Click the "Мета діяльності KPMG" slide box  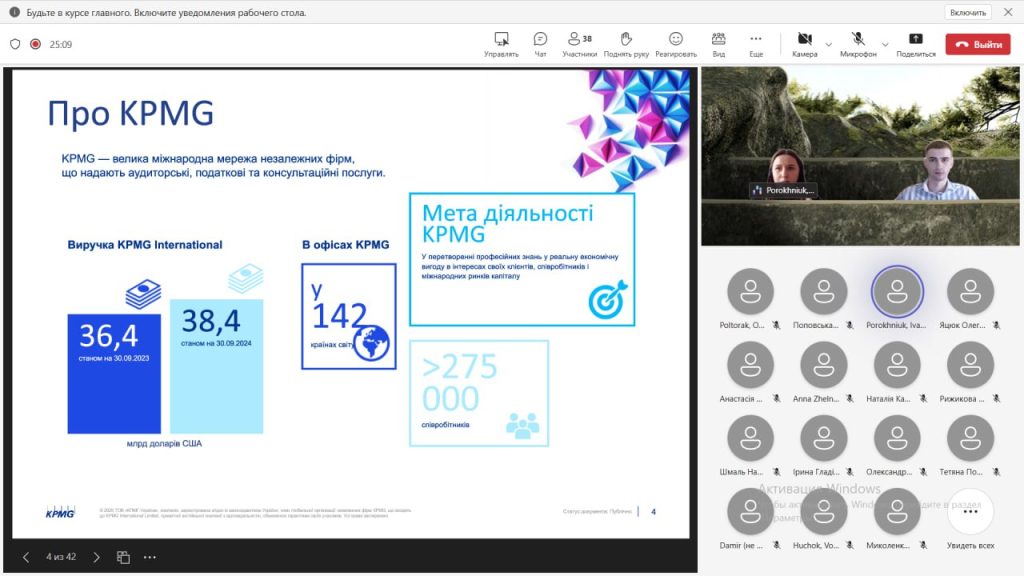tap(522, 259)
